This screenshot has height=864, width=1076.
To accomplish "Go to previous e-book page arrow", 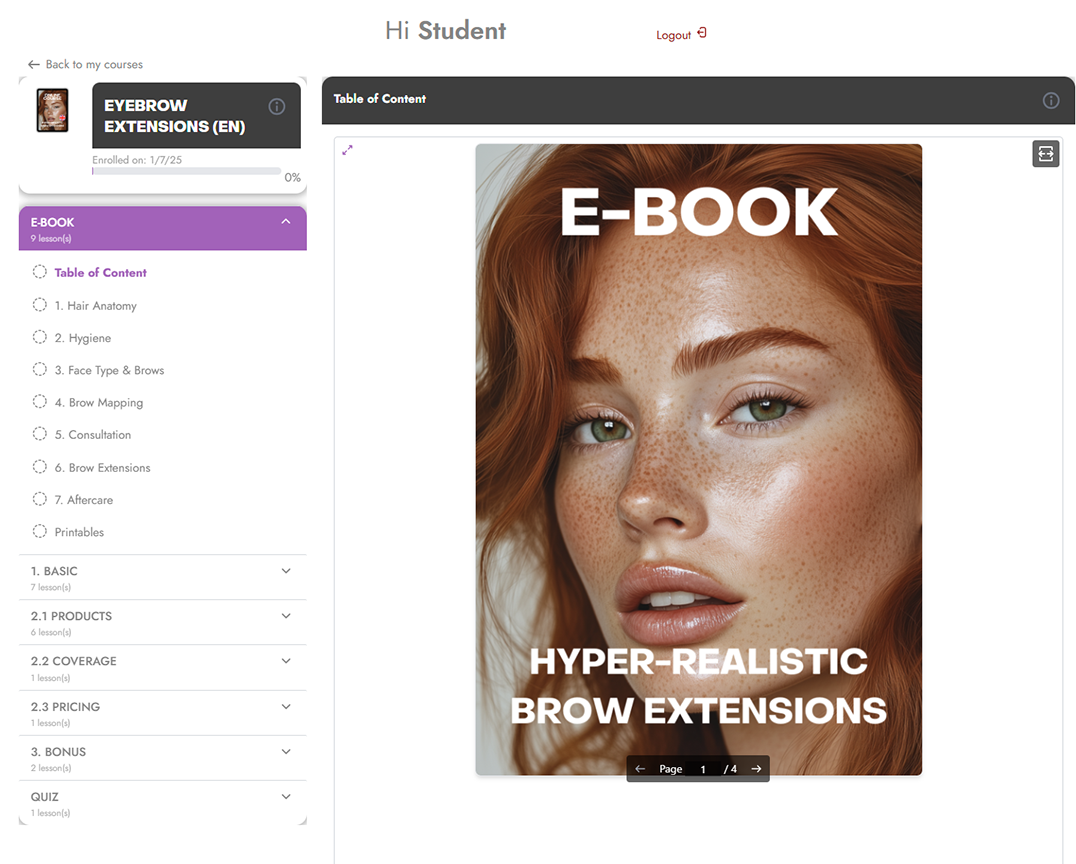I will tap(640, 769).
